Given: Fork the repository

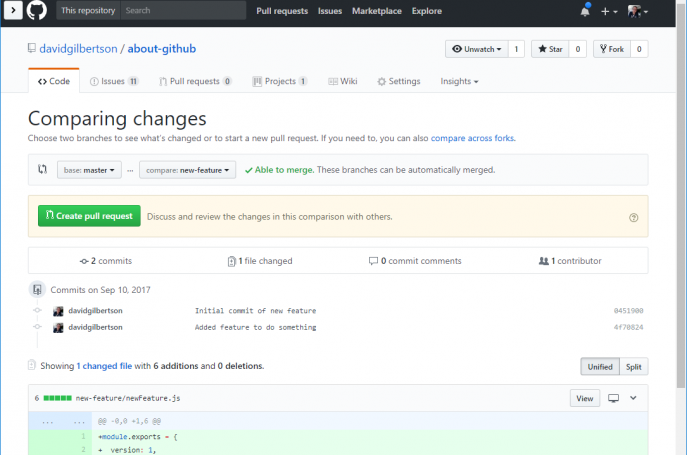Looking at the screenshot, I should point(612,49).
